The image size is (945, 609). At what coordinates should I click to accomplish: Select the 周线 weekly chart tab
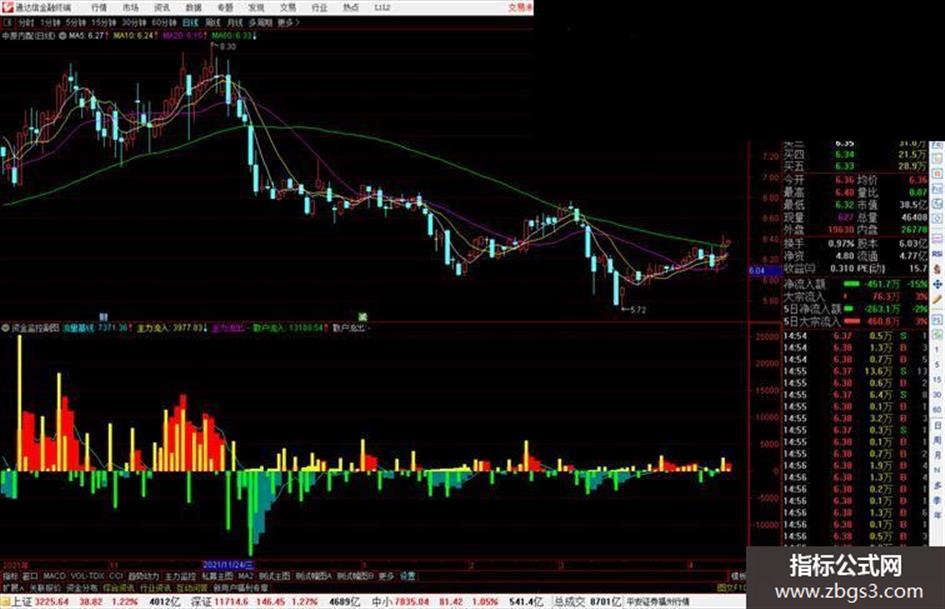[x=213, y=22]
